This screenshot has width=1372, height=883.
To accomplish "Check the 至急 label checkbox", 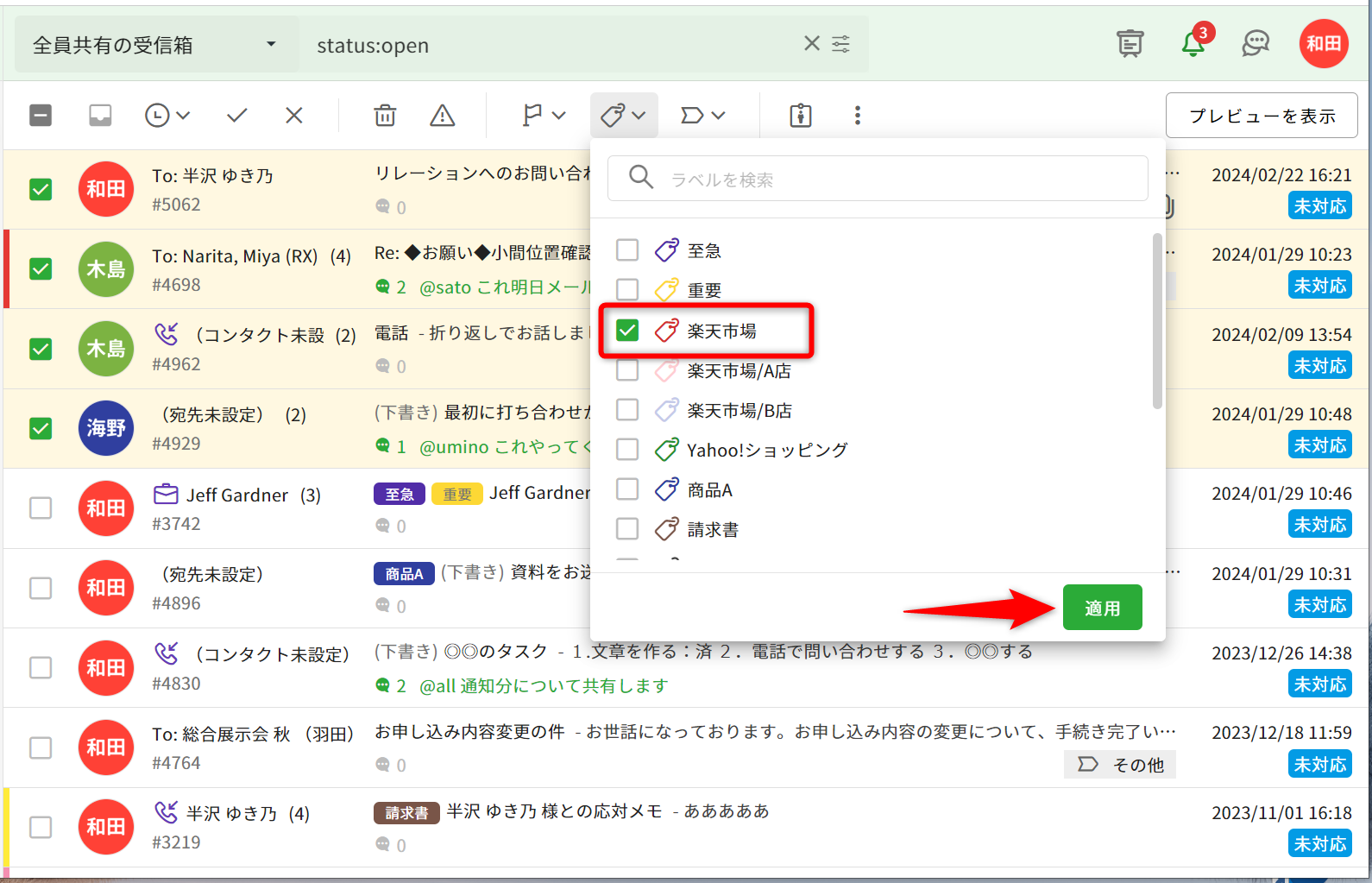I will tap(627, 250).
